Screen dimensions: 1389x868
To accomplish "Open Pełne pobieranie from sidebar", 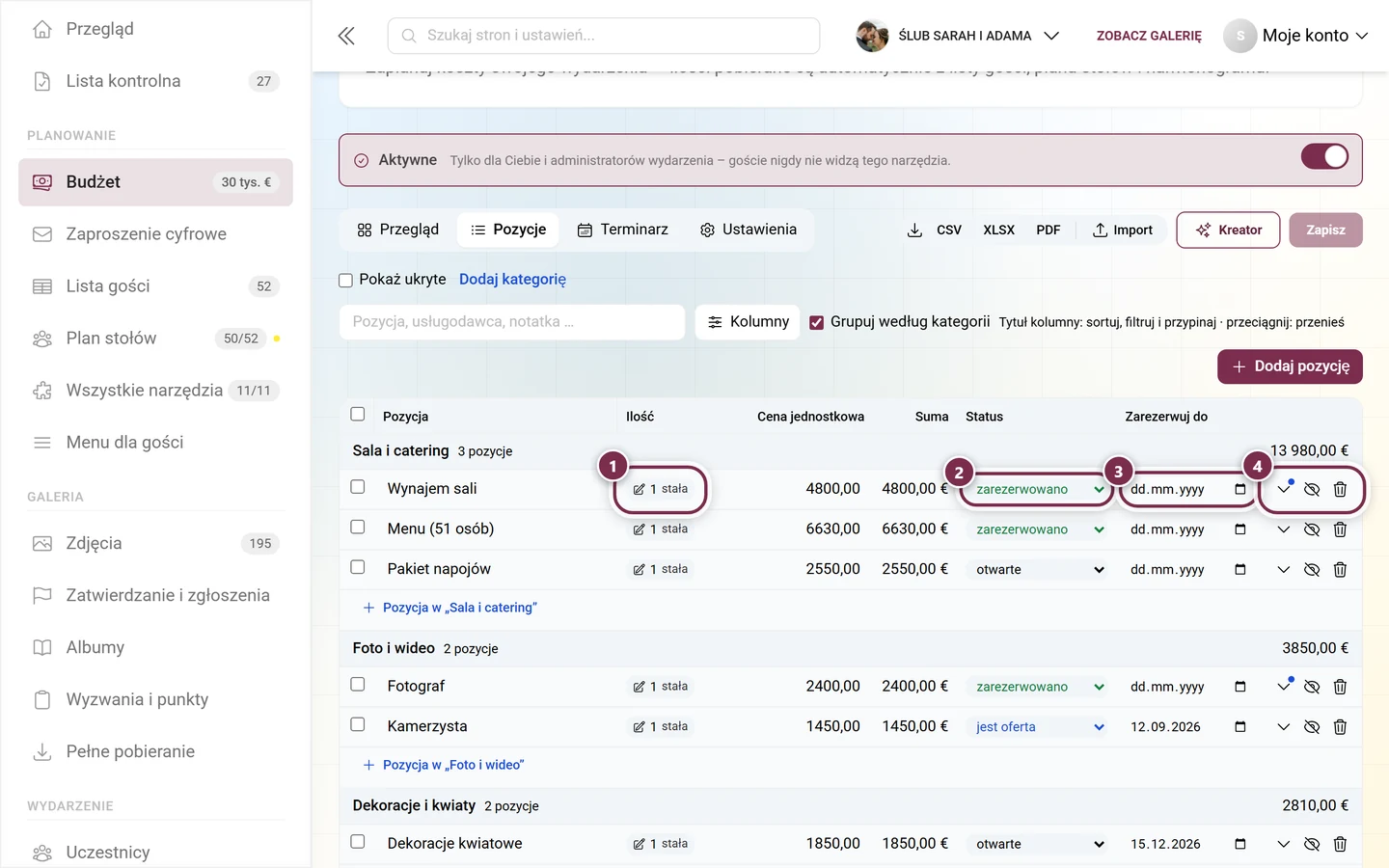I will 155,751.
